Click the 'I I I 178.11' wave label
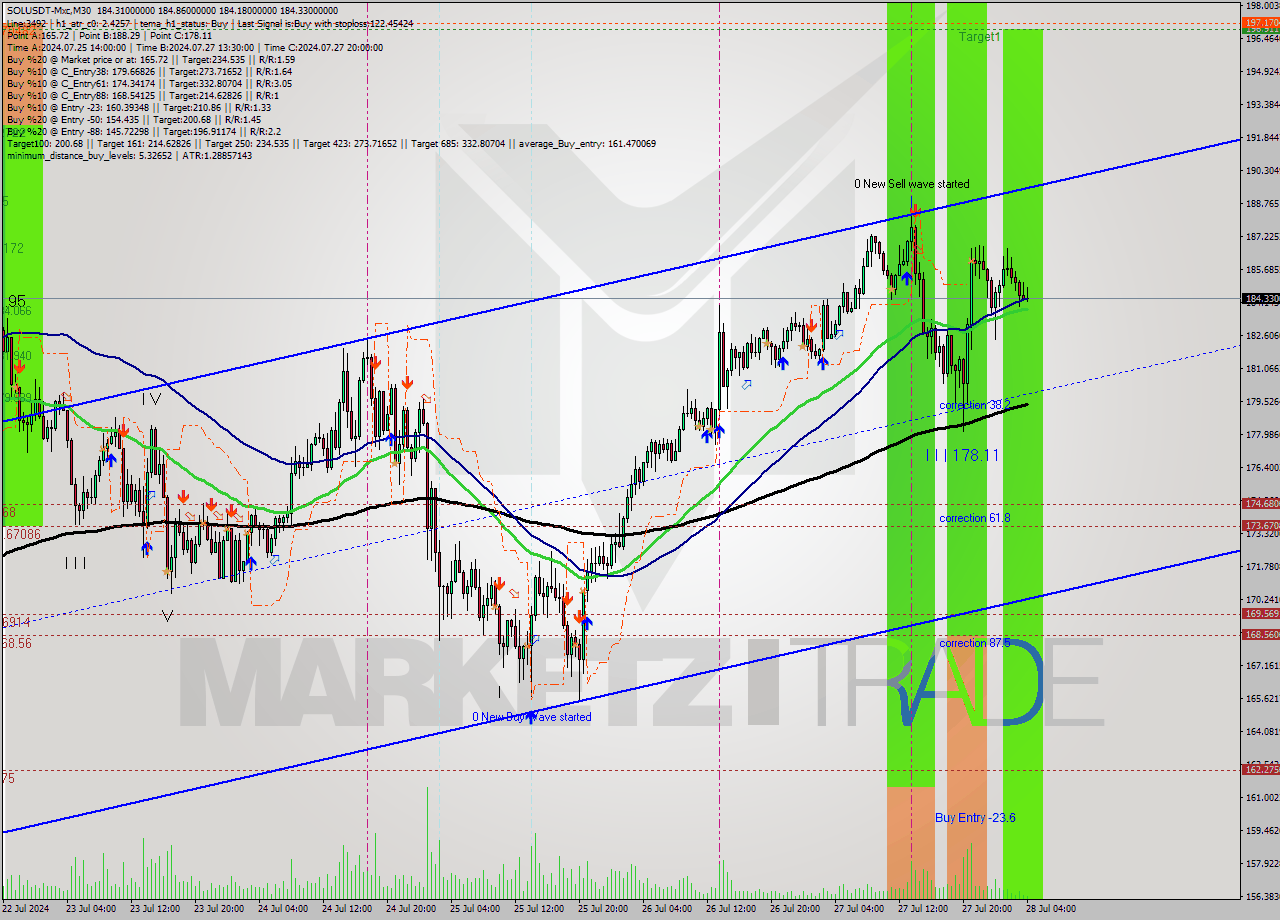 point(961,455)
